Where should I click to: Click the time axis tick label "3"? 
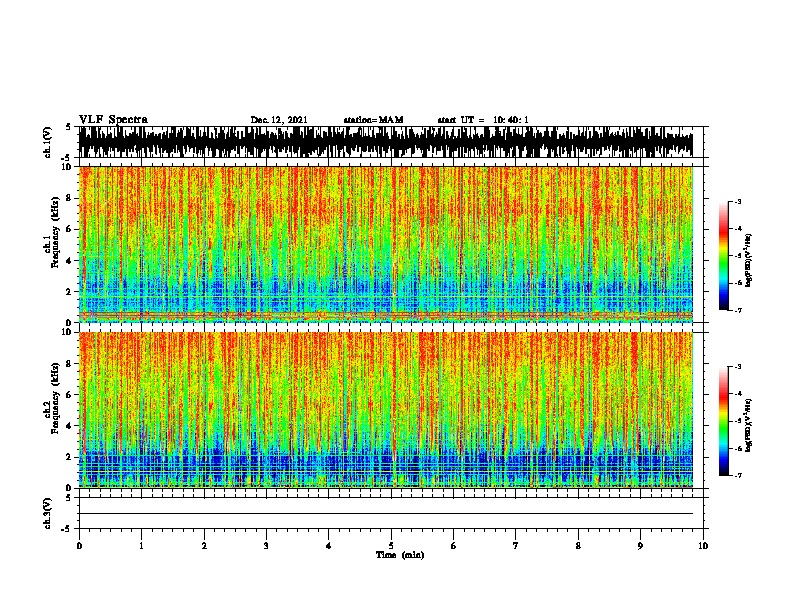(266, 546)
